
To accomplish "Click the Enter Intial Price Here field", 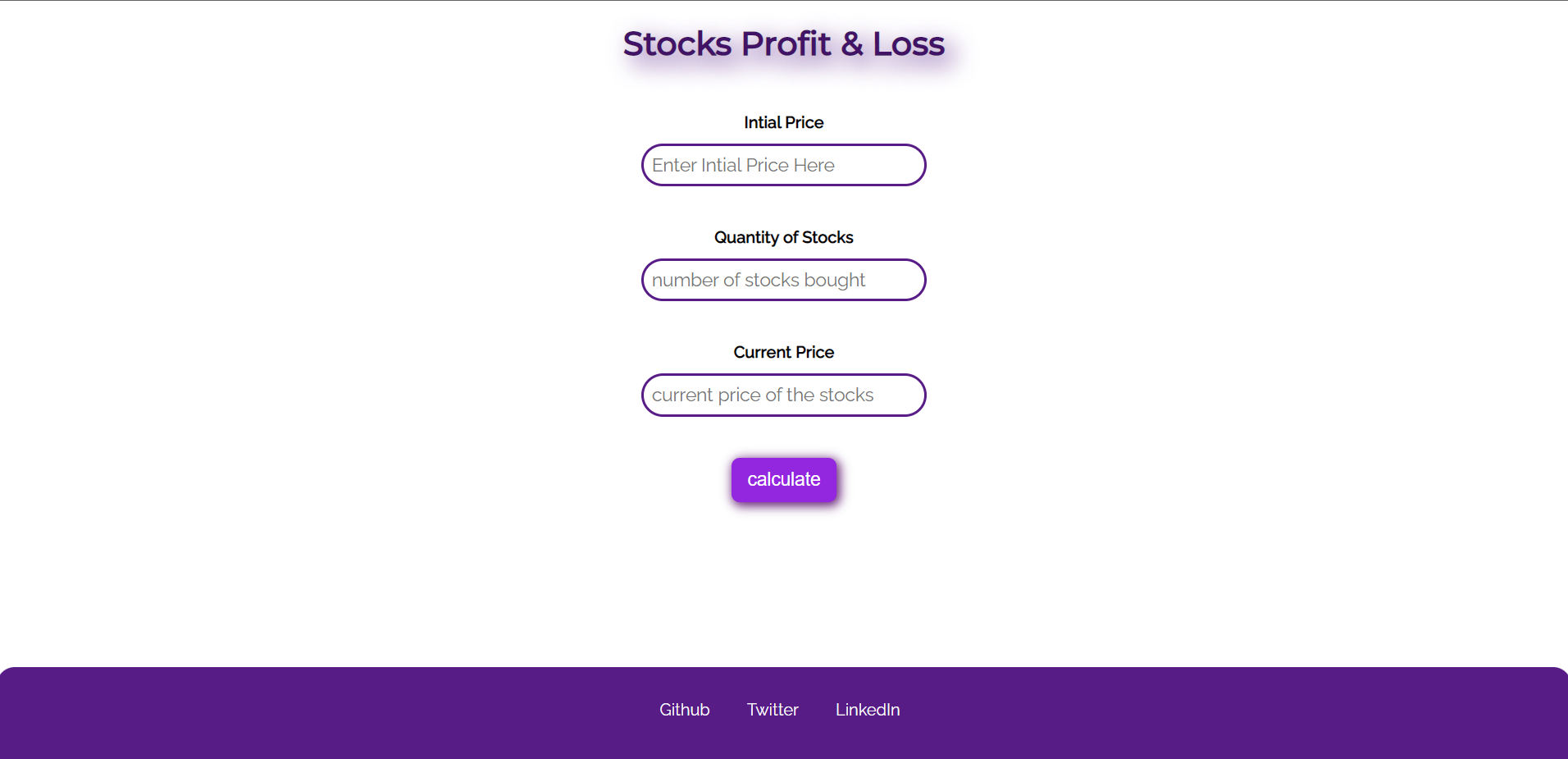I will coord(783,165).
